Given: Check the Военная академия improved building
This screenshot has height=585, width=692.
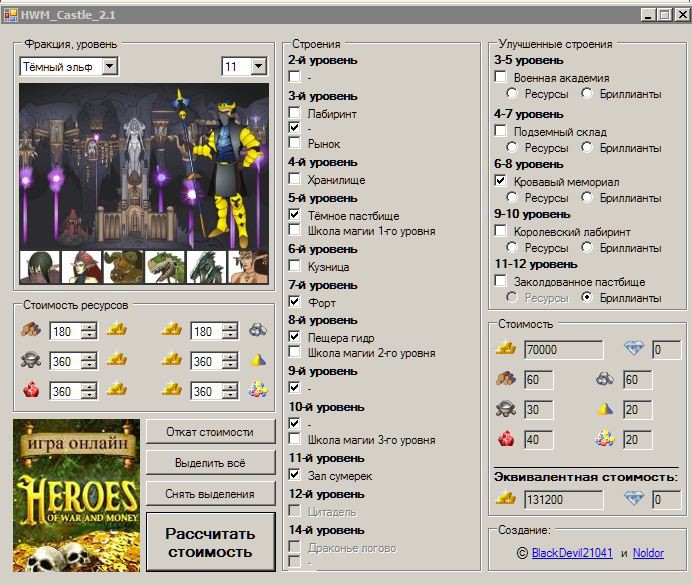Looking at the screenshot, I should 500,77.
